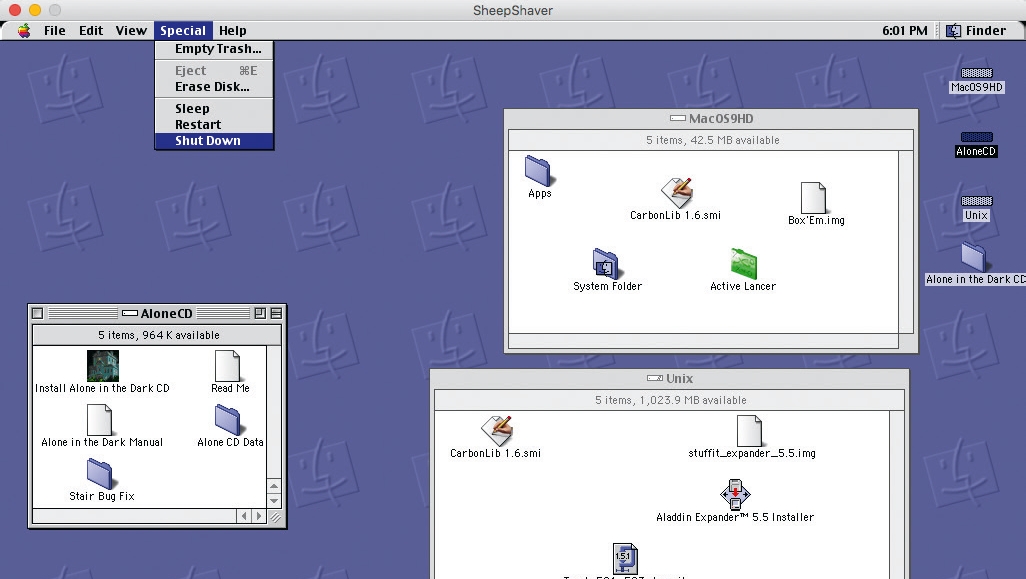Choose Restart from Special menu
1026x579 pixels.
[214, 124]
